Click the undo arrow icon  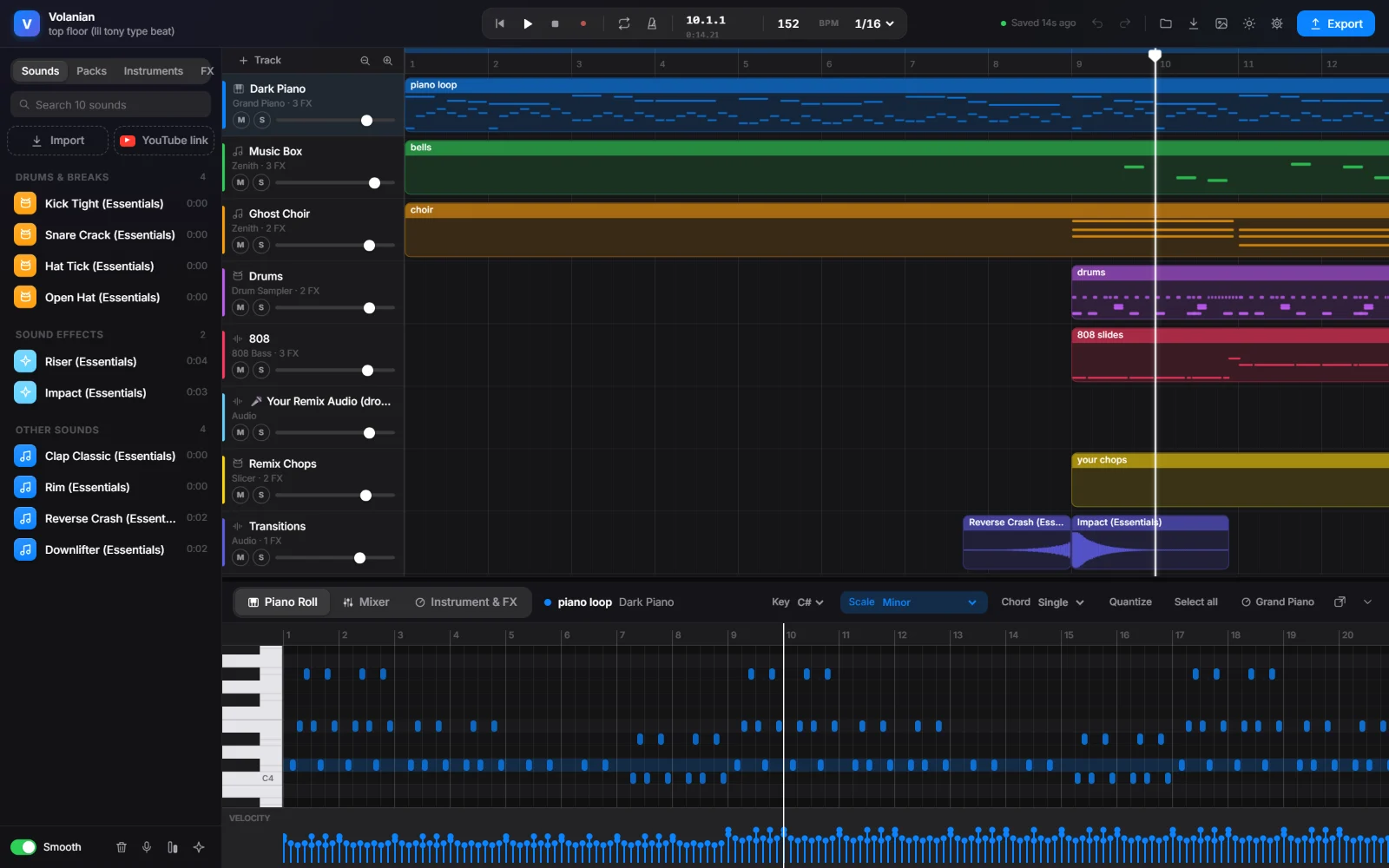[x=1097, y=23]
